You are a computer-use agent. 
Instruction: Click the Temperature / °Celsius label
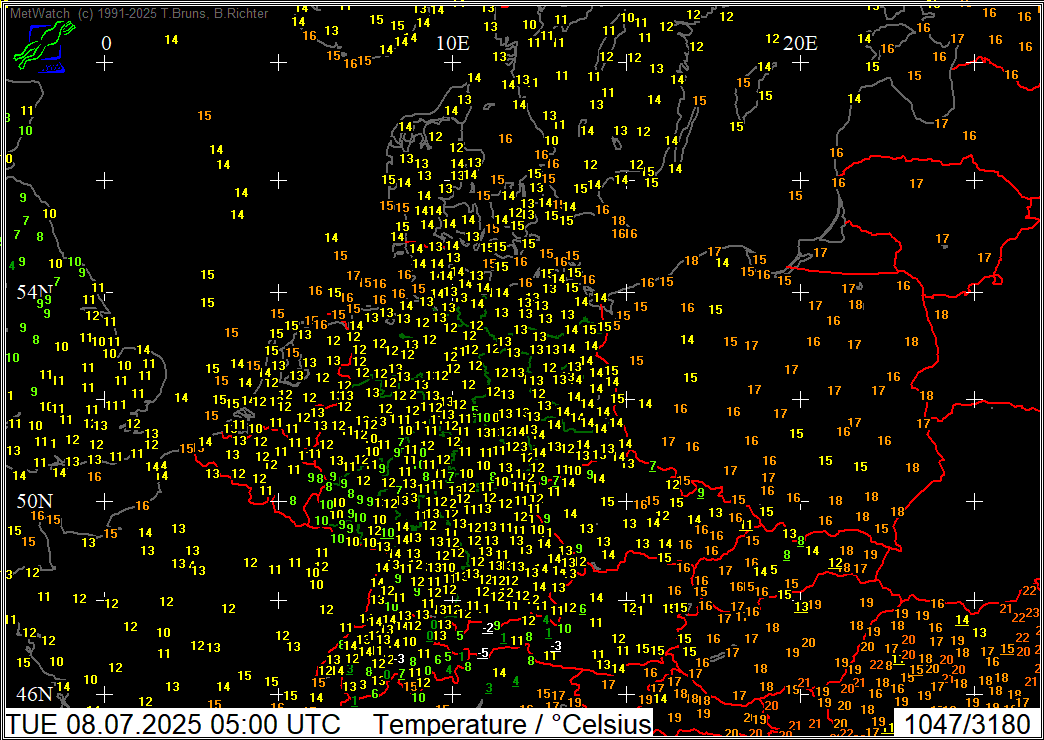tap(511, 724)
